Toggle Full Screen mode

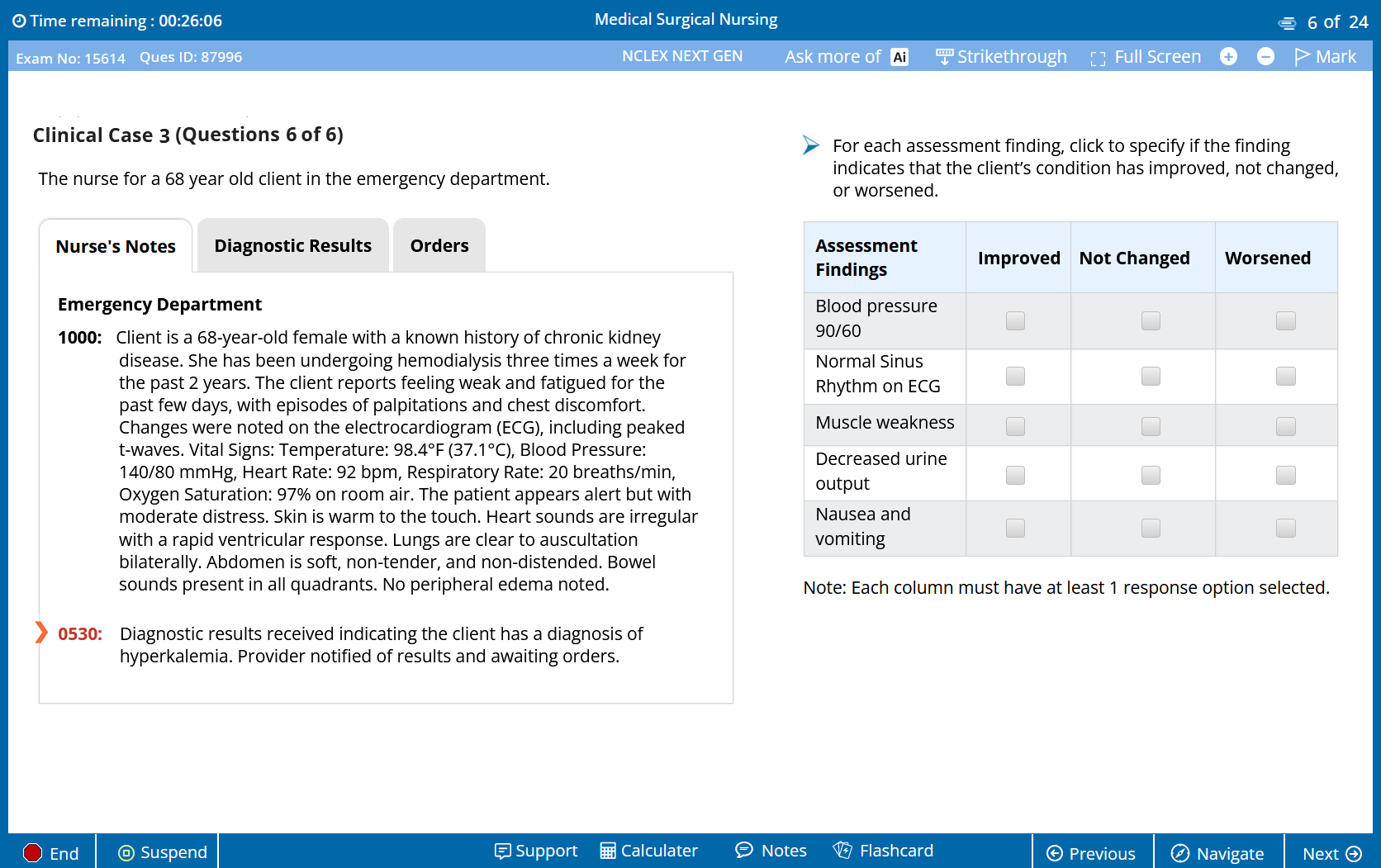[x=1146, y=56]
